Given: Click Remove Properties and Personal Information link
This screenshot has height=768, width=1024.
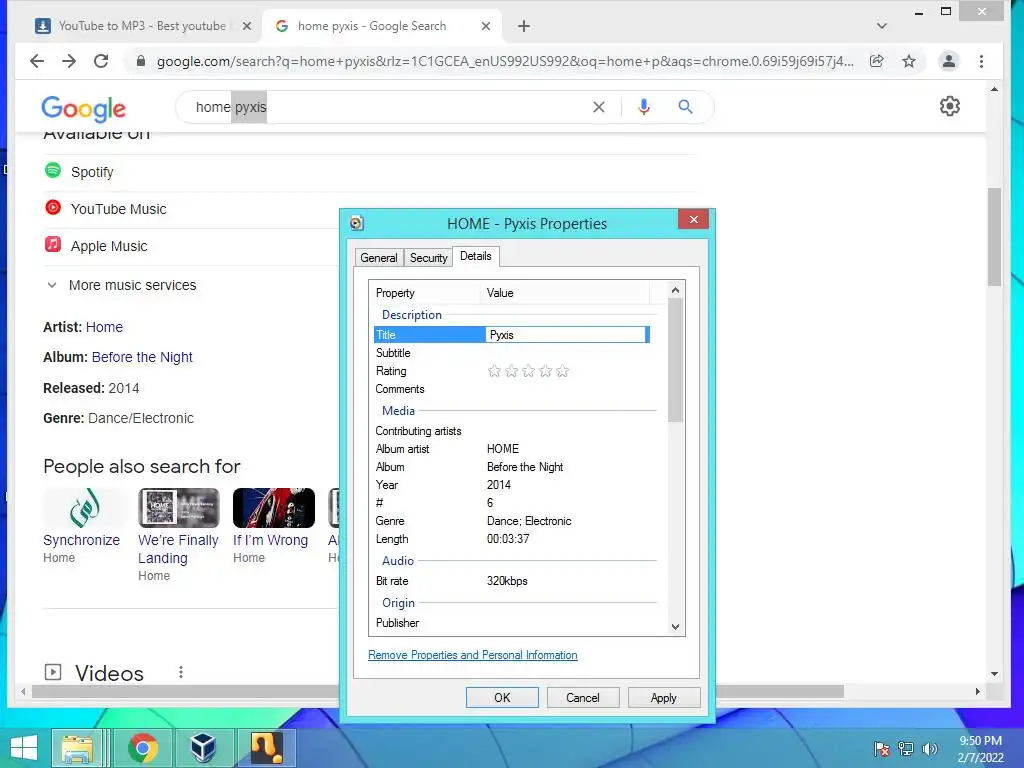Looking at the screenshot, I should pyautogui.click(x=473, y=655).
